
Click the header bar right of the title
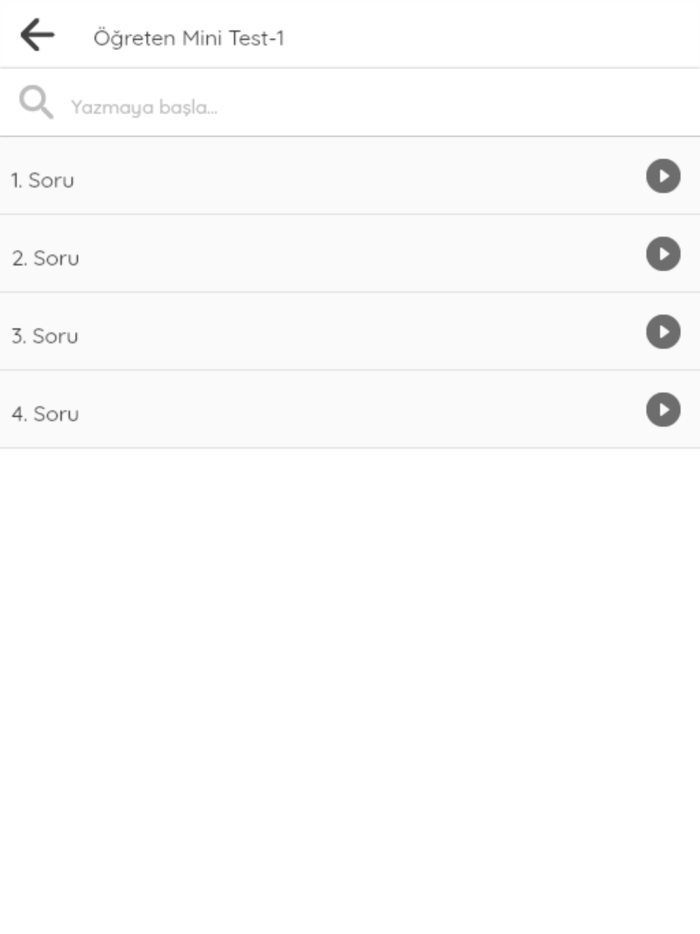click(500, 35)
